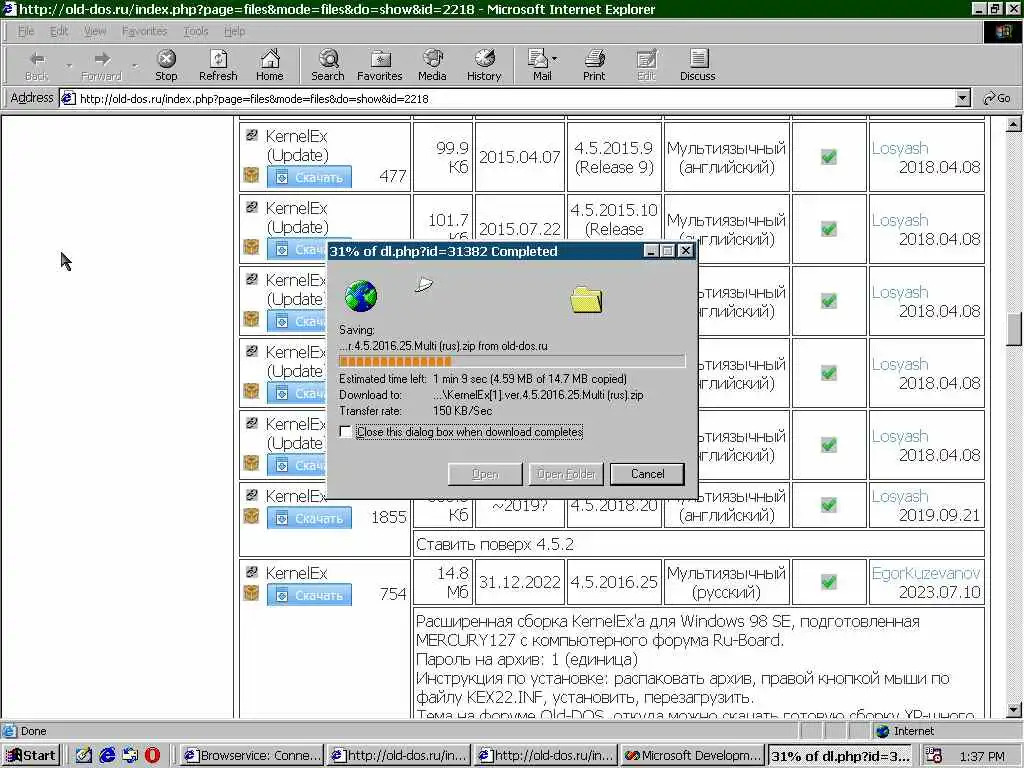Click the folder icon in download dialog
Viewport: 1024px width, 768px height.
pos(586,300)
